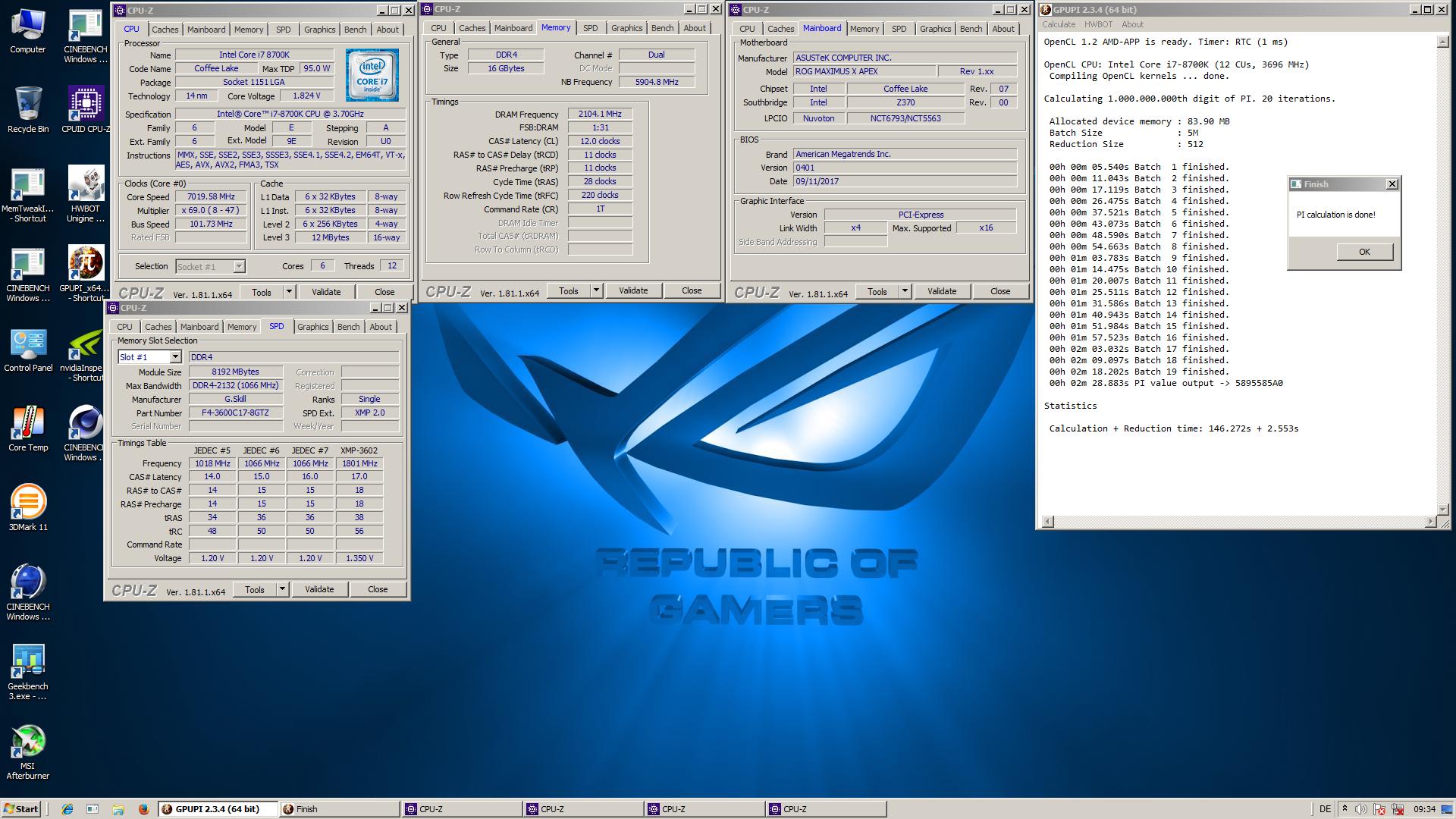This screenshot has width=1456, height=819.
Task: Click GPUPI horizontal scrollbar left arrow
Action: 1048,521
